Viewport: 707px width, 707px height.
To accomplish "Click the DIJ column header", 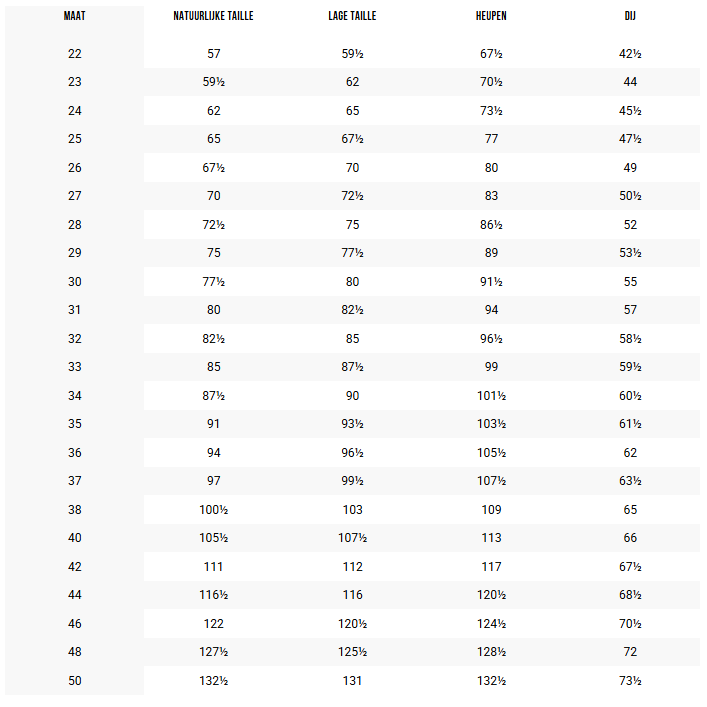I will (630, 16).
